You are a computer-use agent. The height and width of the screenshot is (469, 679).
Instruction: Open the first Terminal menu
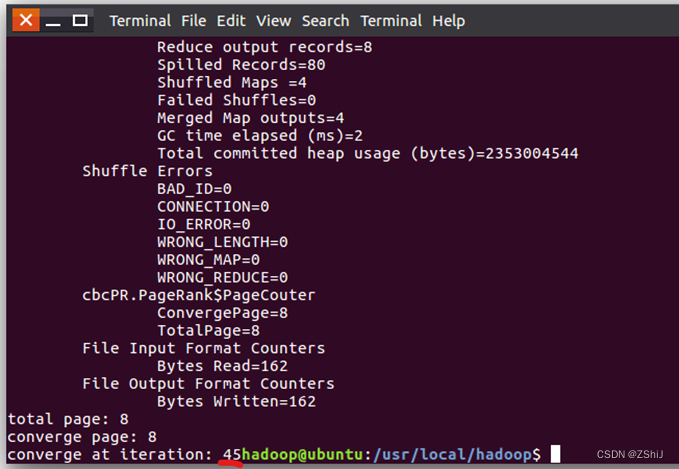[x=140, y=21]
